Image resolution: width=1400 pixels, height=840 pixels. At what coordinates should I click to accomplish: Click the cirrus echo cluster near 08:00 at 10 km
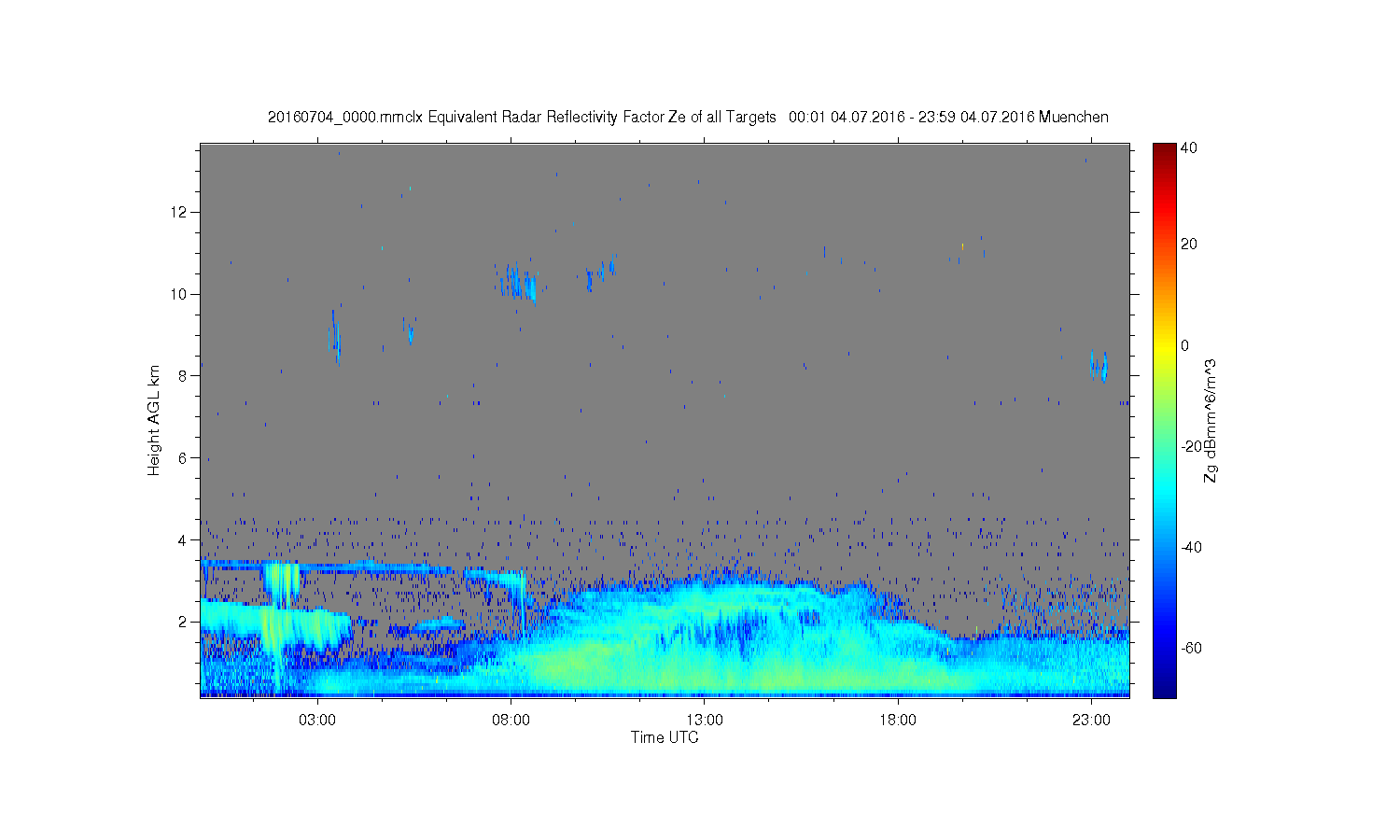(518, 282)
